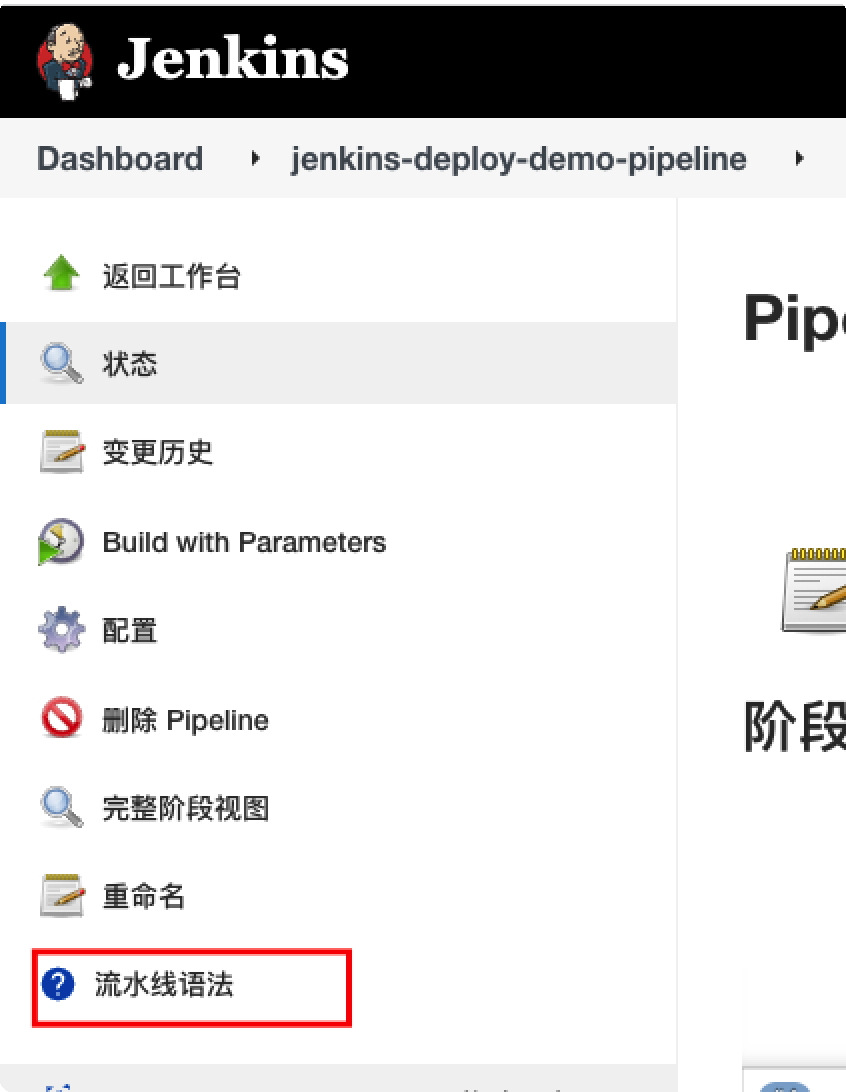Select 删除 Pipeline in the sidebar
This screenshot has height=1092, width=846.
click(186, 720)
